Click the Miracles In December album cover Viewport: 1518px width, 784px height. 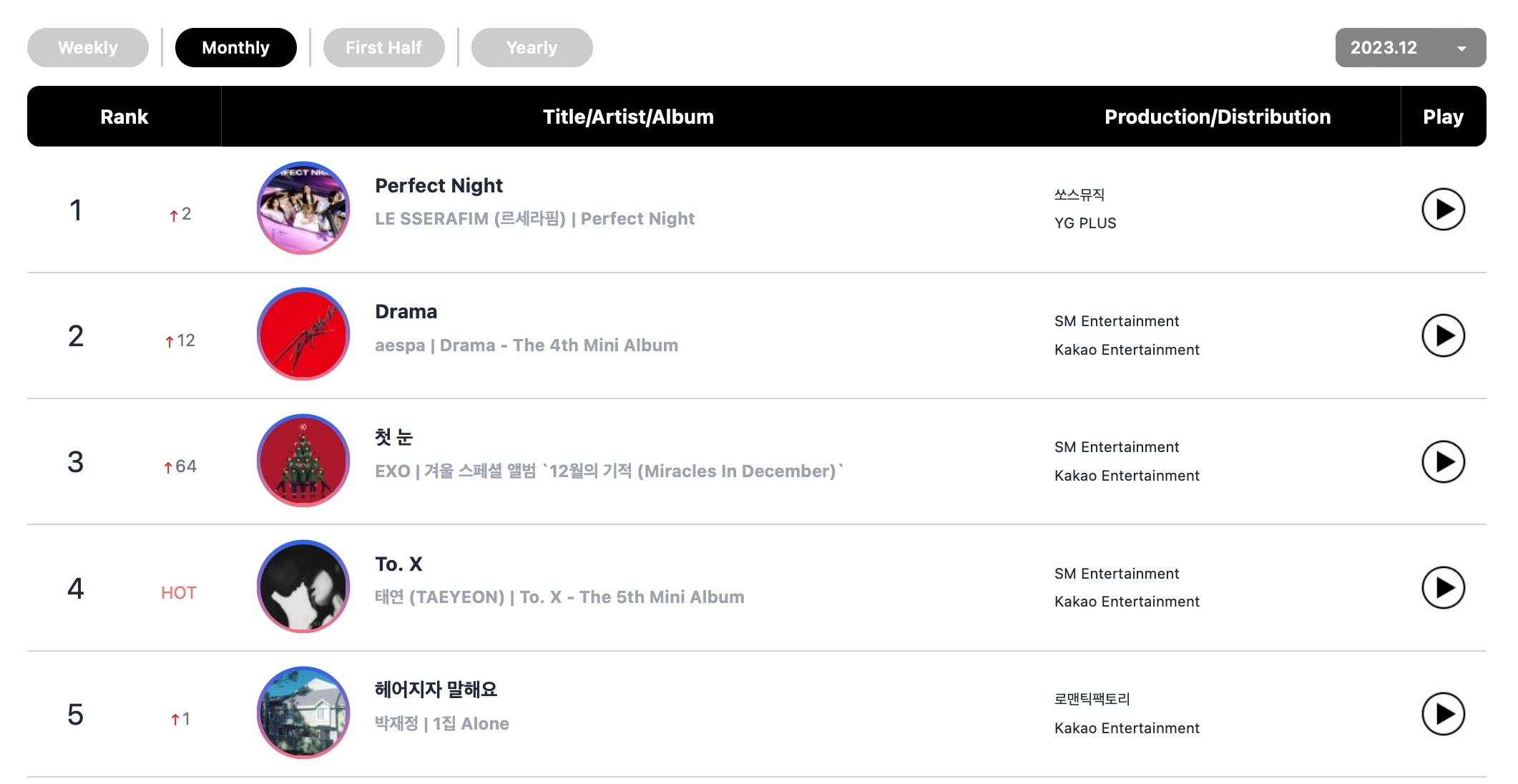tap(303, 461)
